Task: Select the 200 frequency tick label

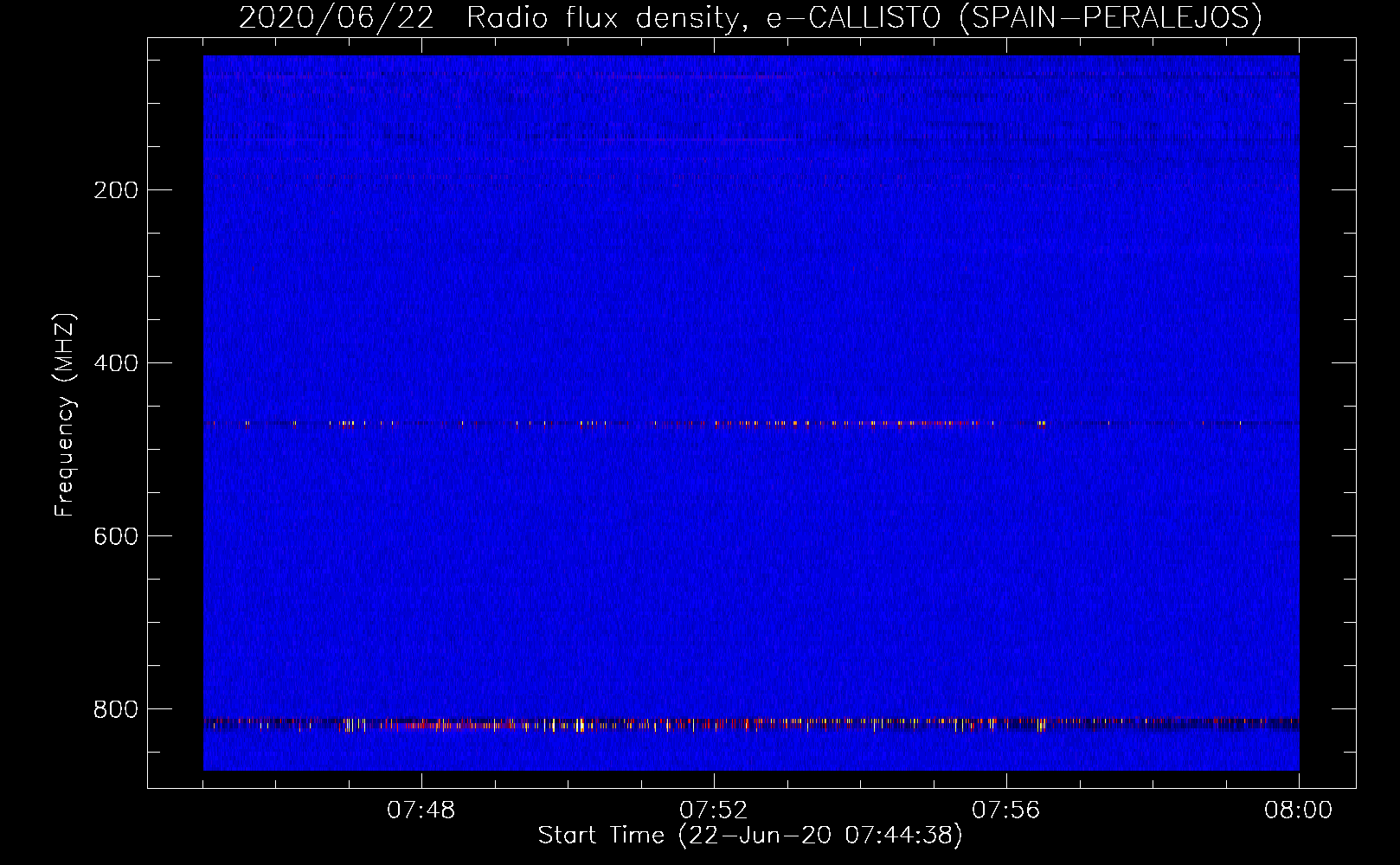Action: (116, 190)
